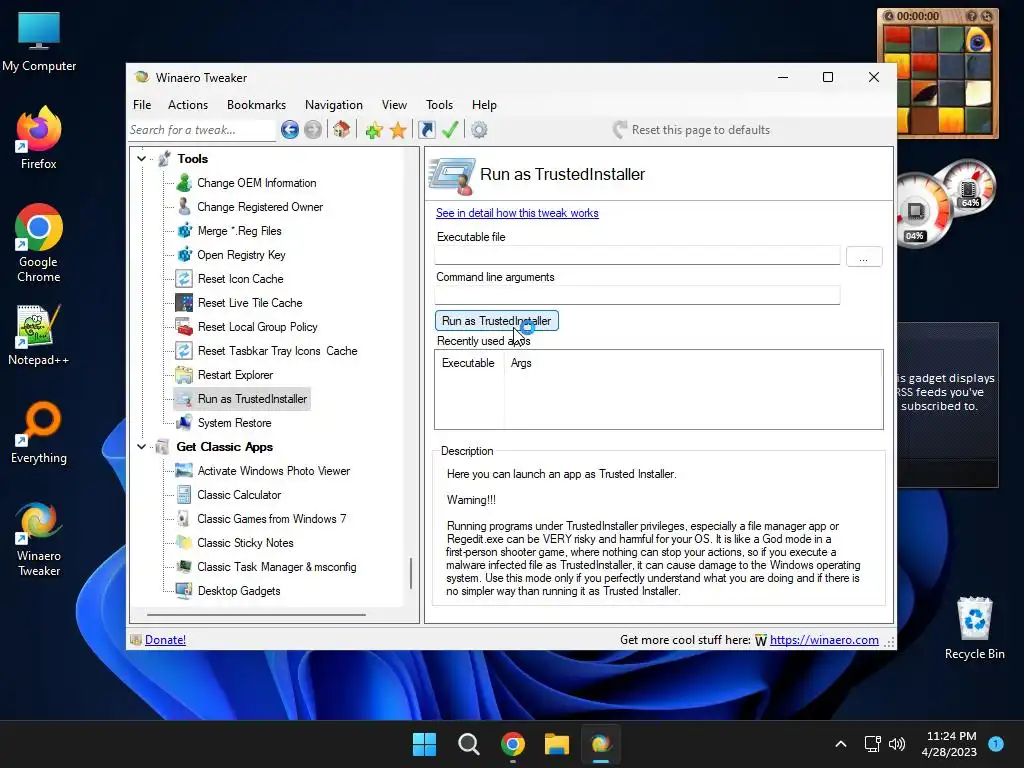This screenshot has width=1024, height=768.
Task: Open the Help menu
Action: [x=485, y=104]
